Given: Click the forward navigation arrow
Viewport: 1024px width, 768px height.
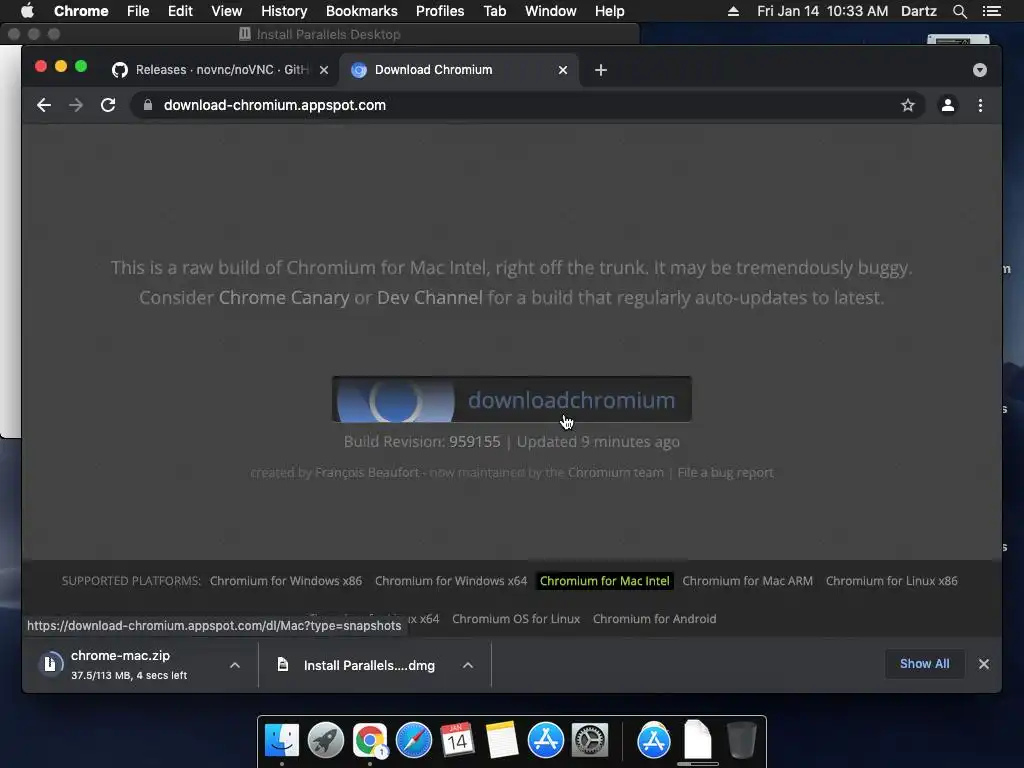Looking at the screenshot, I should (76, 105).
